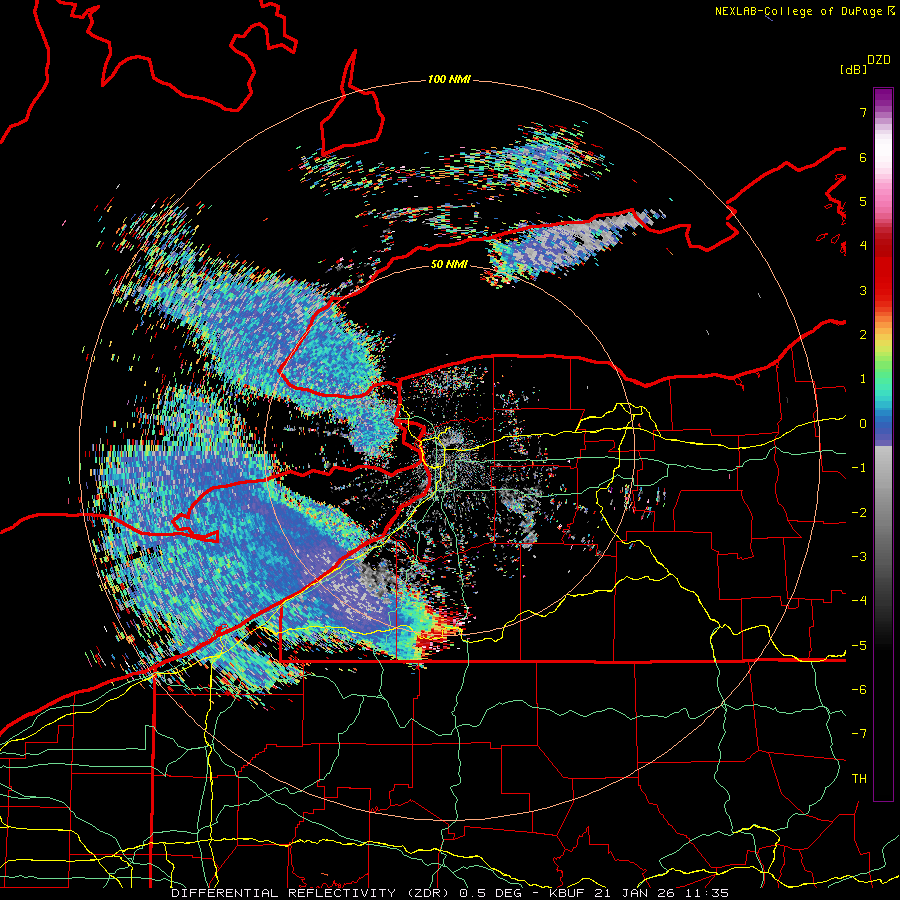
Task: Click the -7 dB tick on the color scale
Action: point(859,734)
